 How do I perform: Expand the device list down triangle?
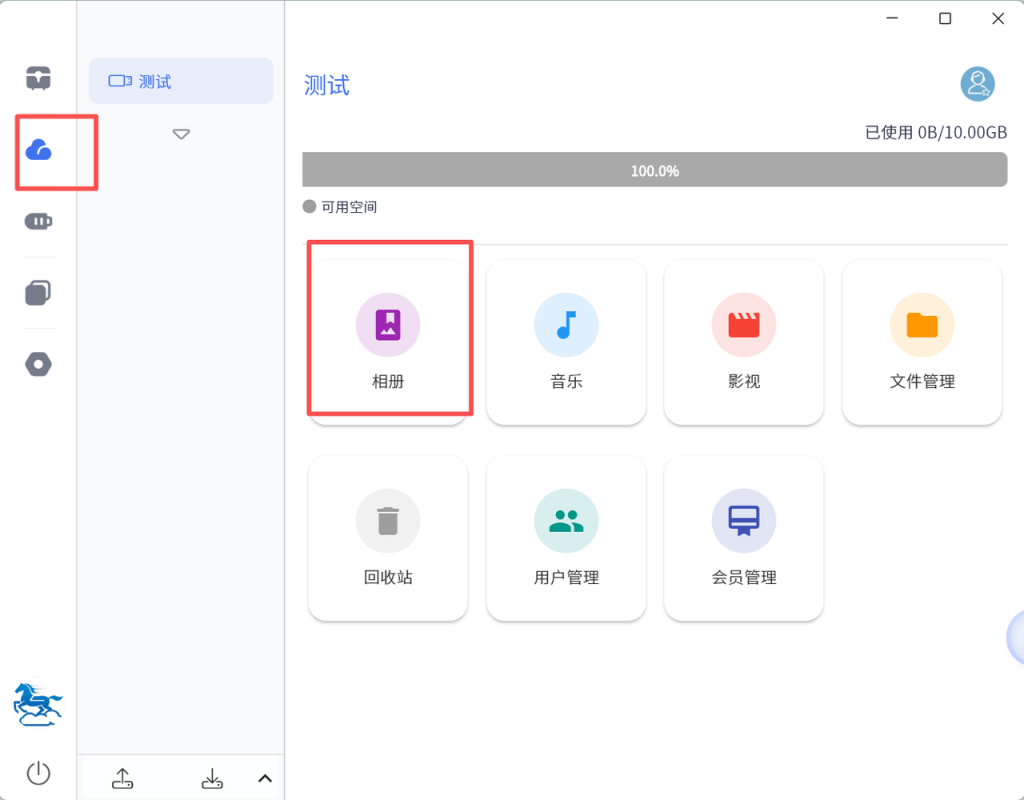tap(181, 134)
